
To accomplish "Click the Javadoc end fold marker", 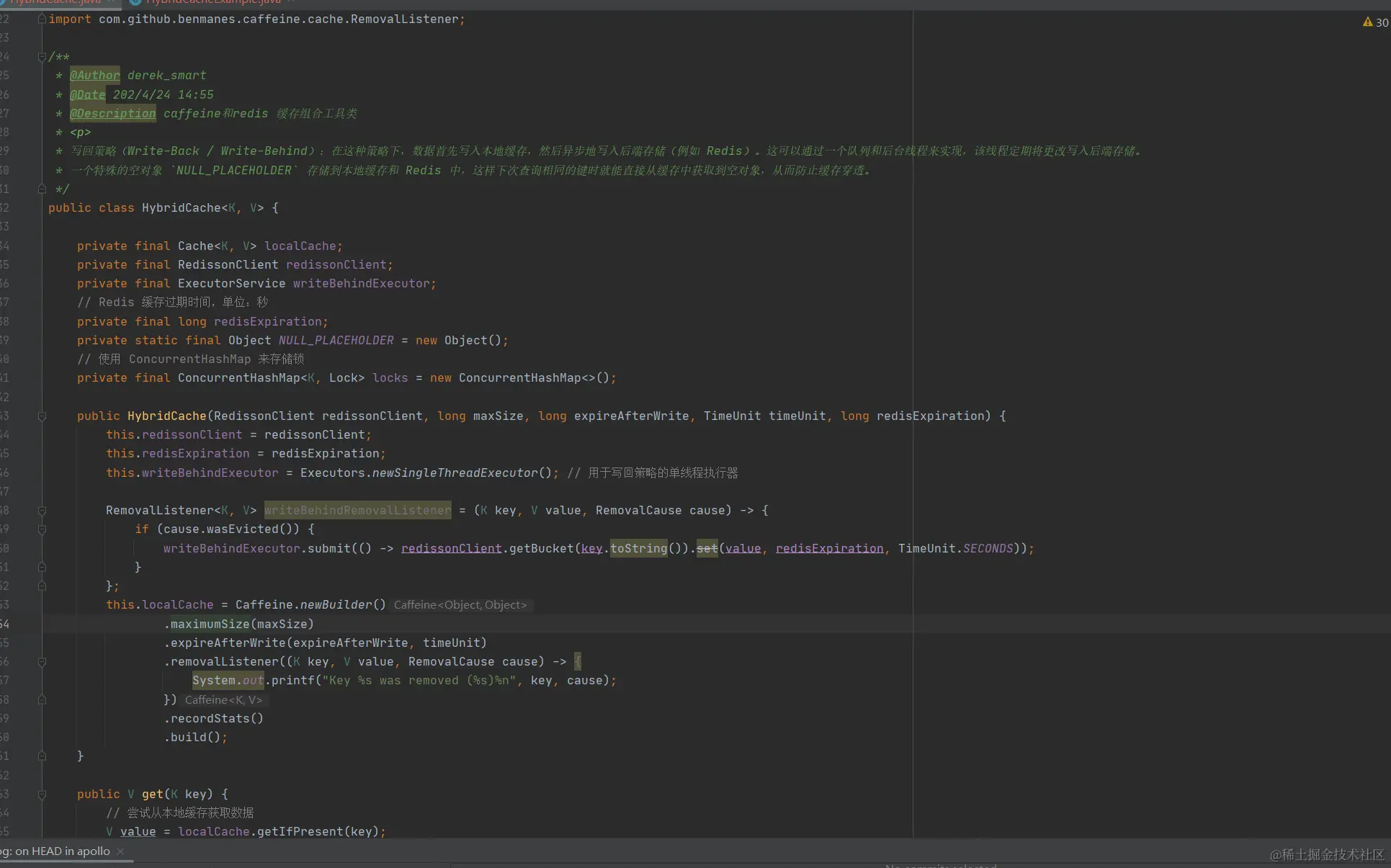I will tap(42, 189).
